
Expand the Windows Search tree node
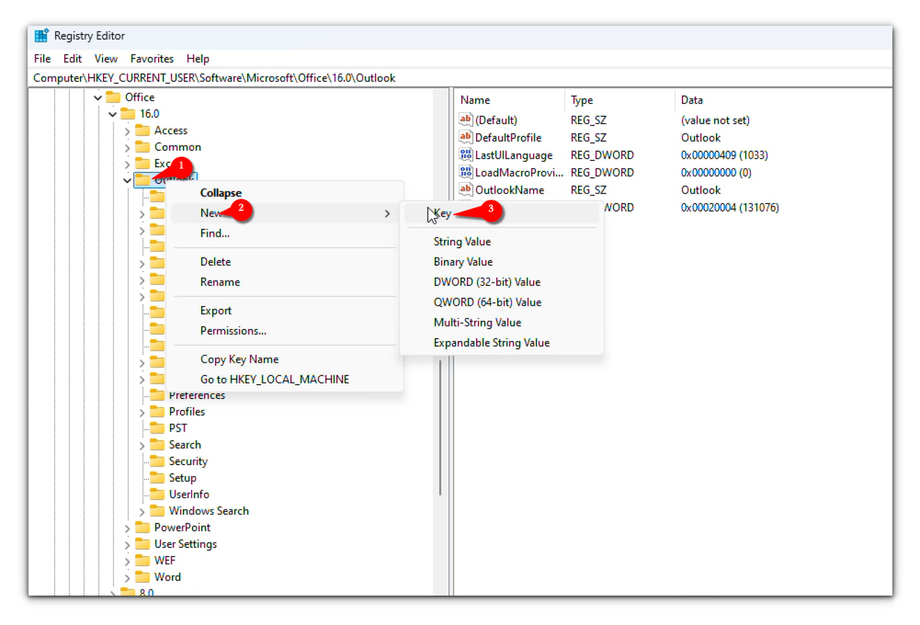click(142, 512)
